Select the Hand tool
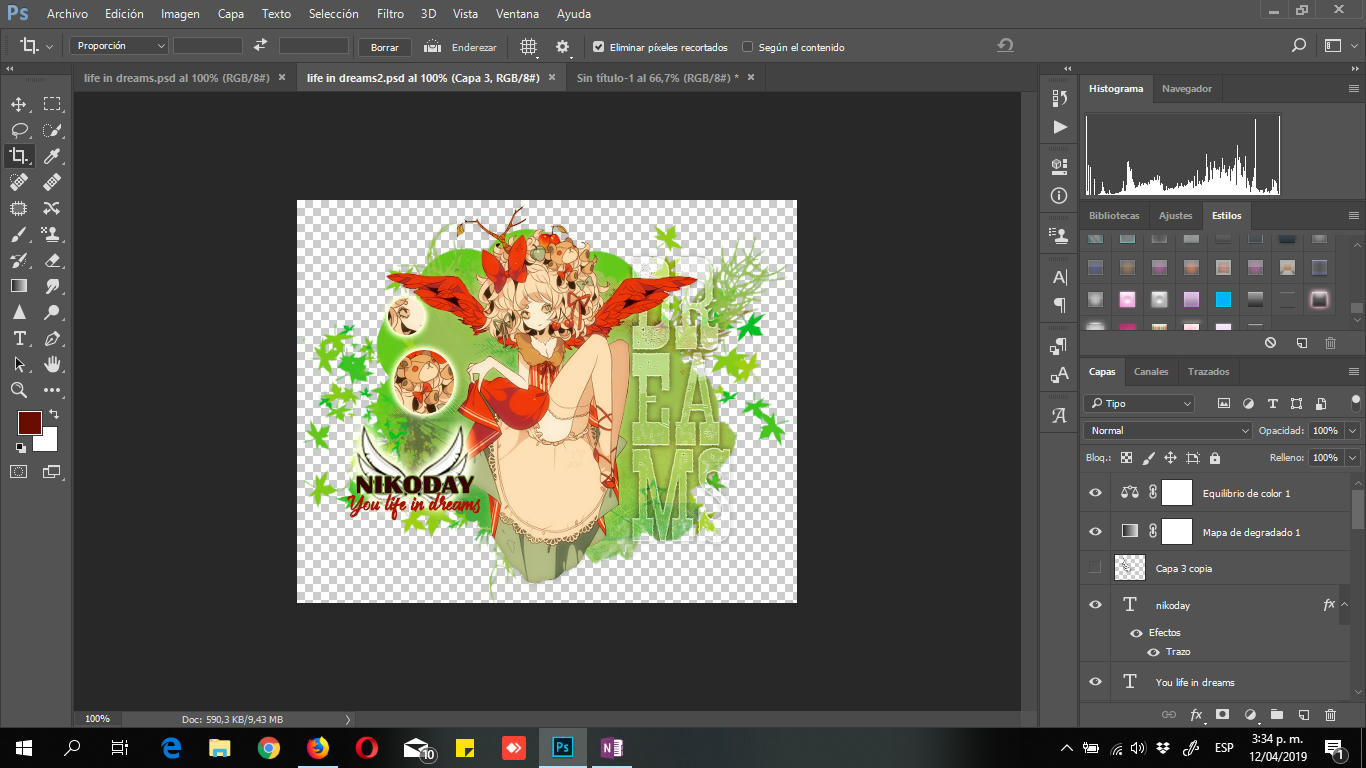The image size is (1366, 768). pyautogui.click(x=52, y=364)
